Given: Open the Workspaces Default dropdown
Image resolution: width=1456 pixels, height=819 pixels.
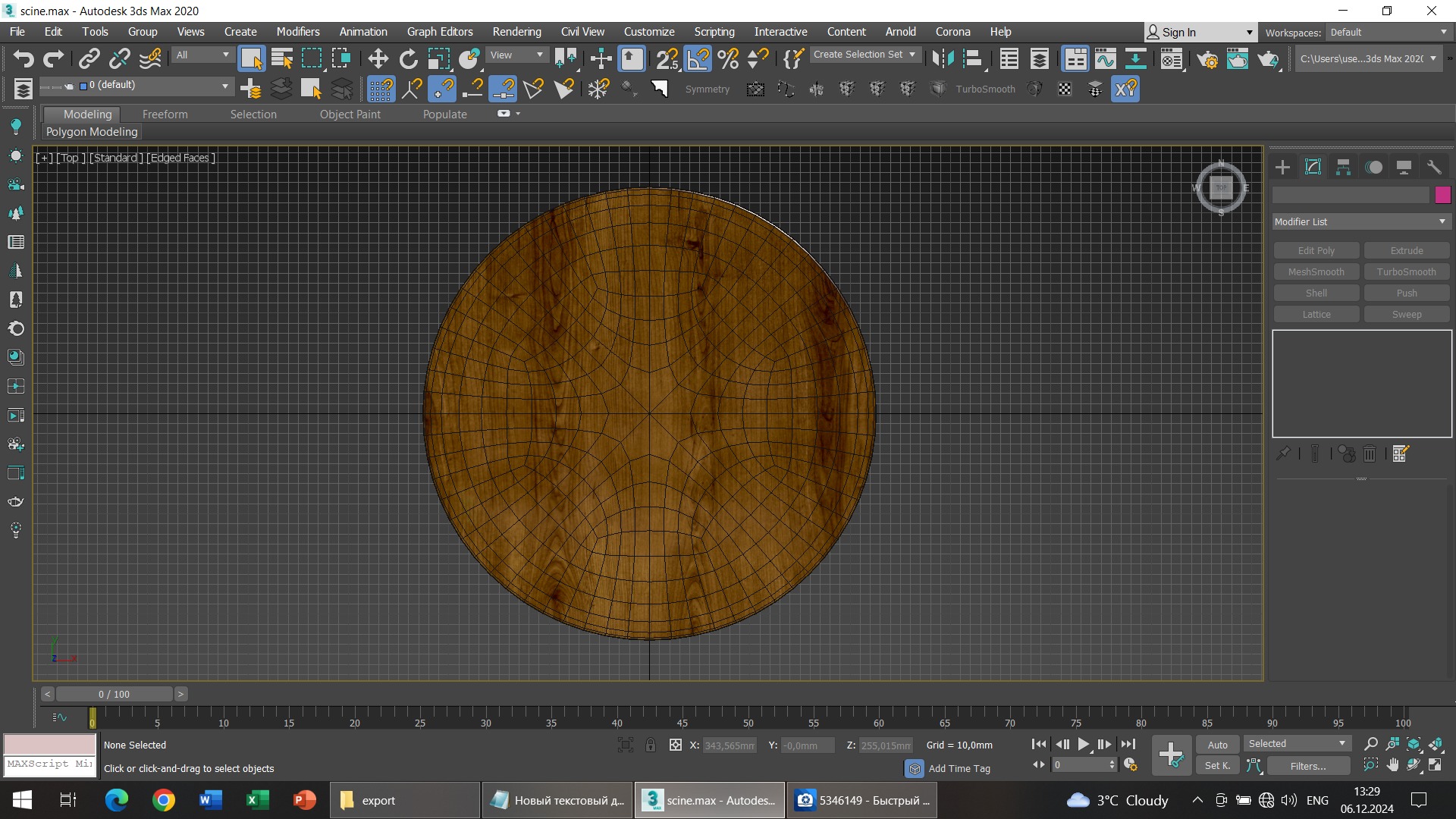Looking at the screenshot, I should tap(1389, 32).
